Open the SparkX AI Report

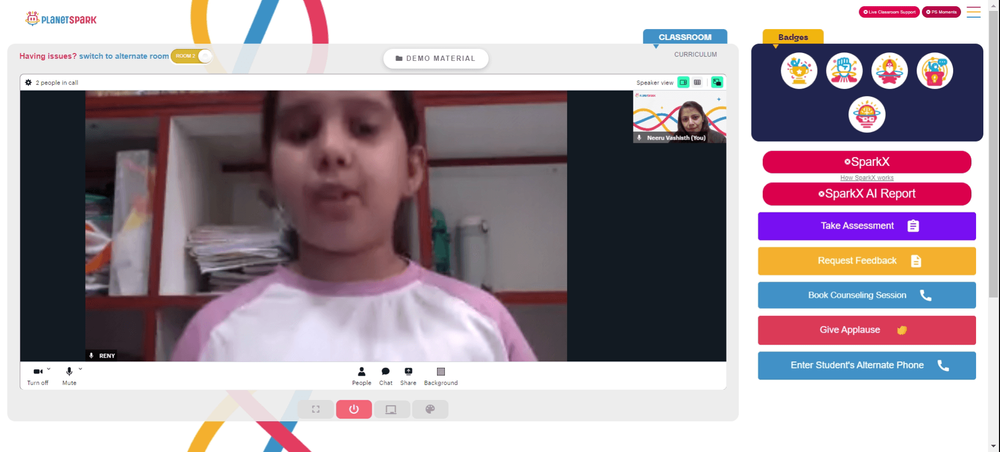pos(867,194)
